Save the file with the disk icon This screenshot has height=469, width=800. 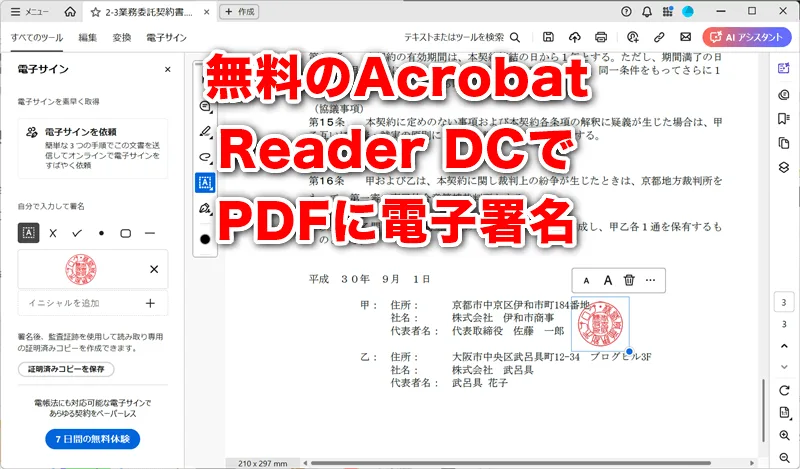click(x=548, y=37)
